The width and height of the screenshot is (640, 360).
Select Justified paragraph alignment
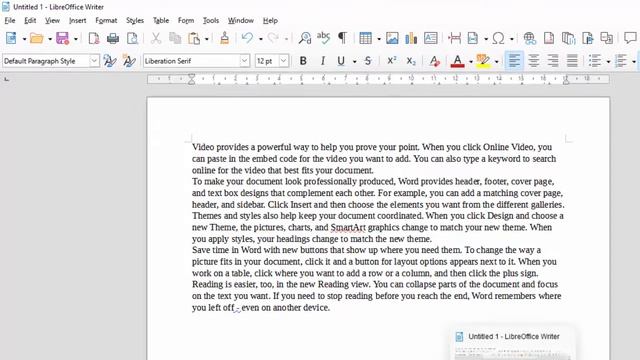tap(572, 61)
